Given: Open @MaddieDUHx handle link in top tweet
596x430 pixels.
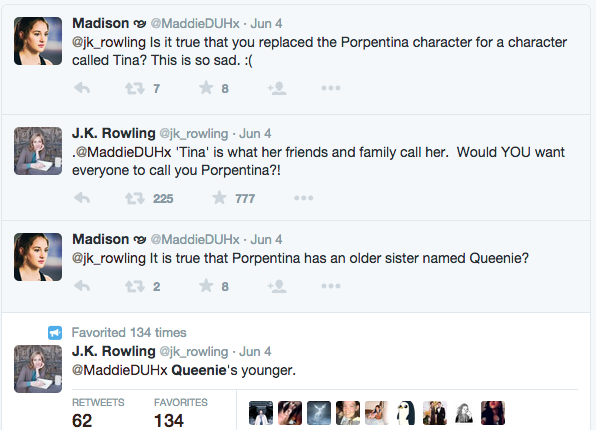Looking at the screenshot, I should point(195,24).
